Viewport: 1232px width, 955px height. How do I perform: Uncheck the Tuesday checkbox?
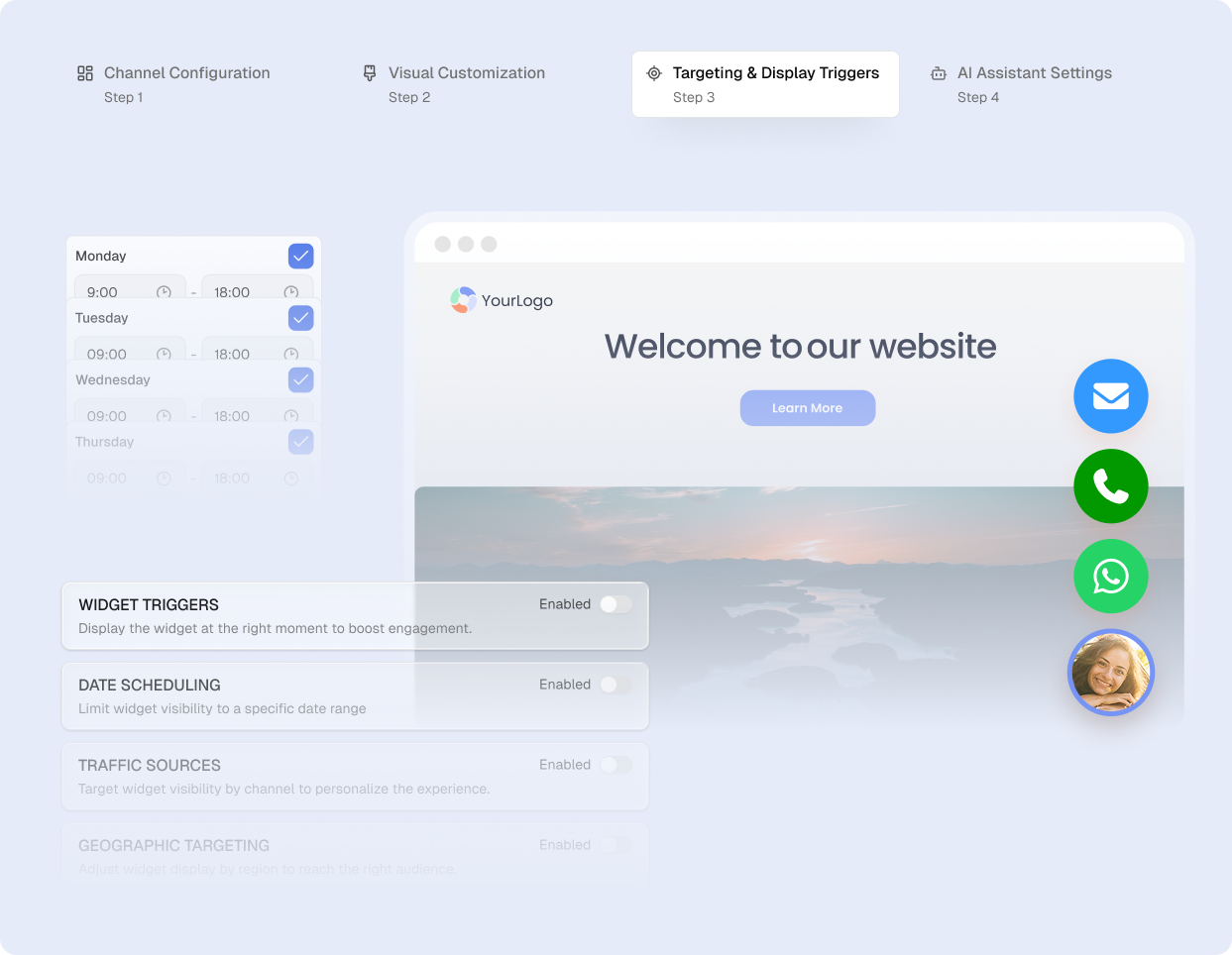[x=300, y=318]
